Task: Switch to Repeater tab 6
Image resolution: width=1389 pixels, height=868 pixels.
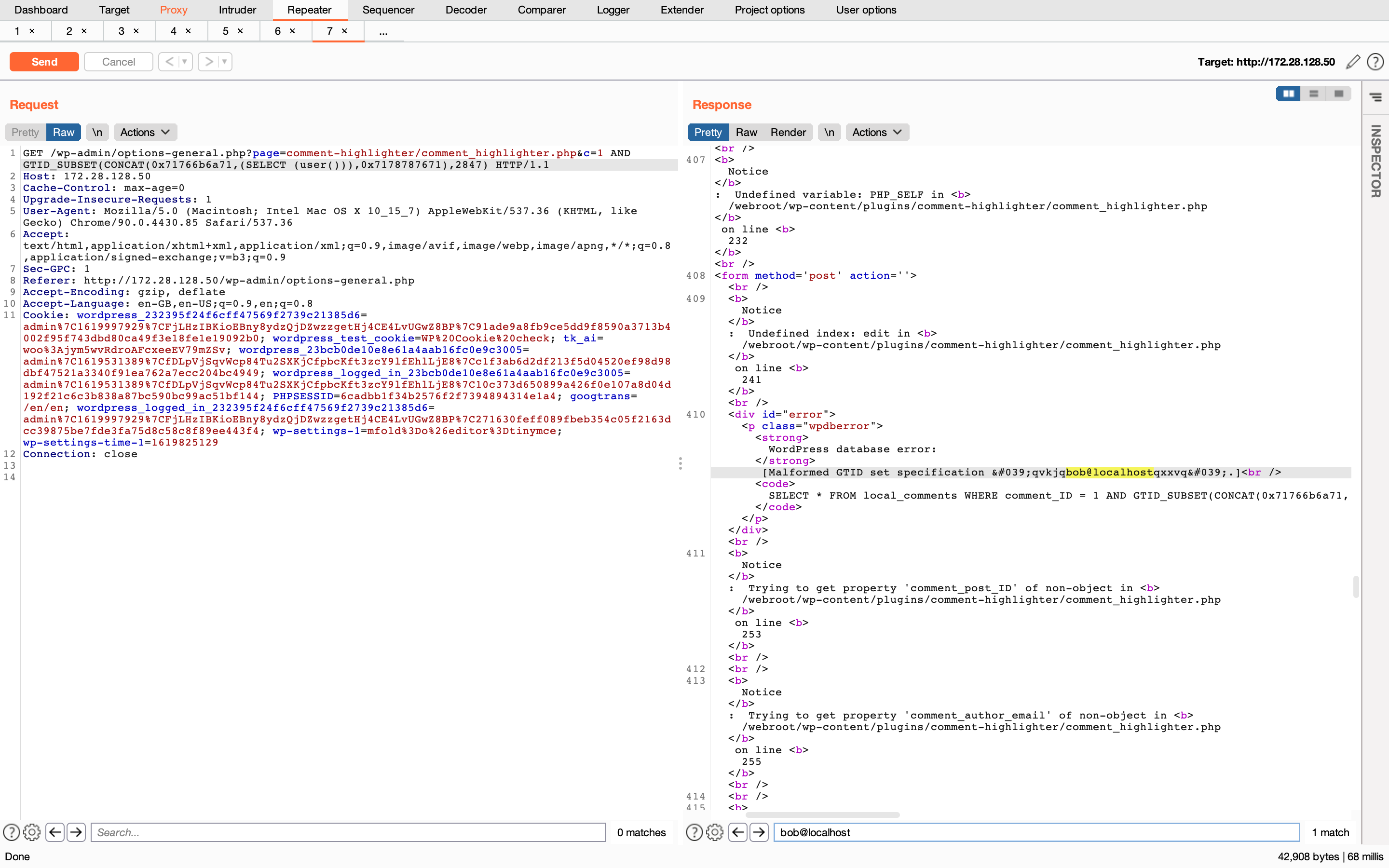Action: point(278,31)
